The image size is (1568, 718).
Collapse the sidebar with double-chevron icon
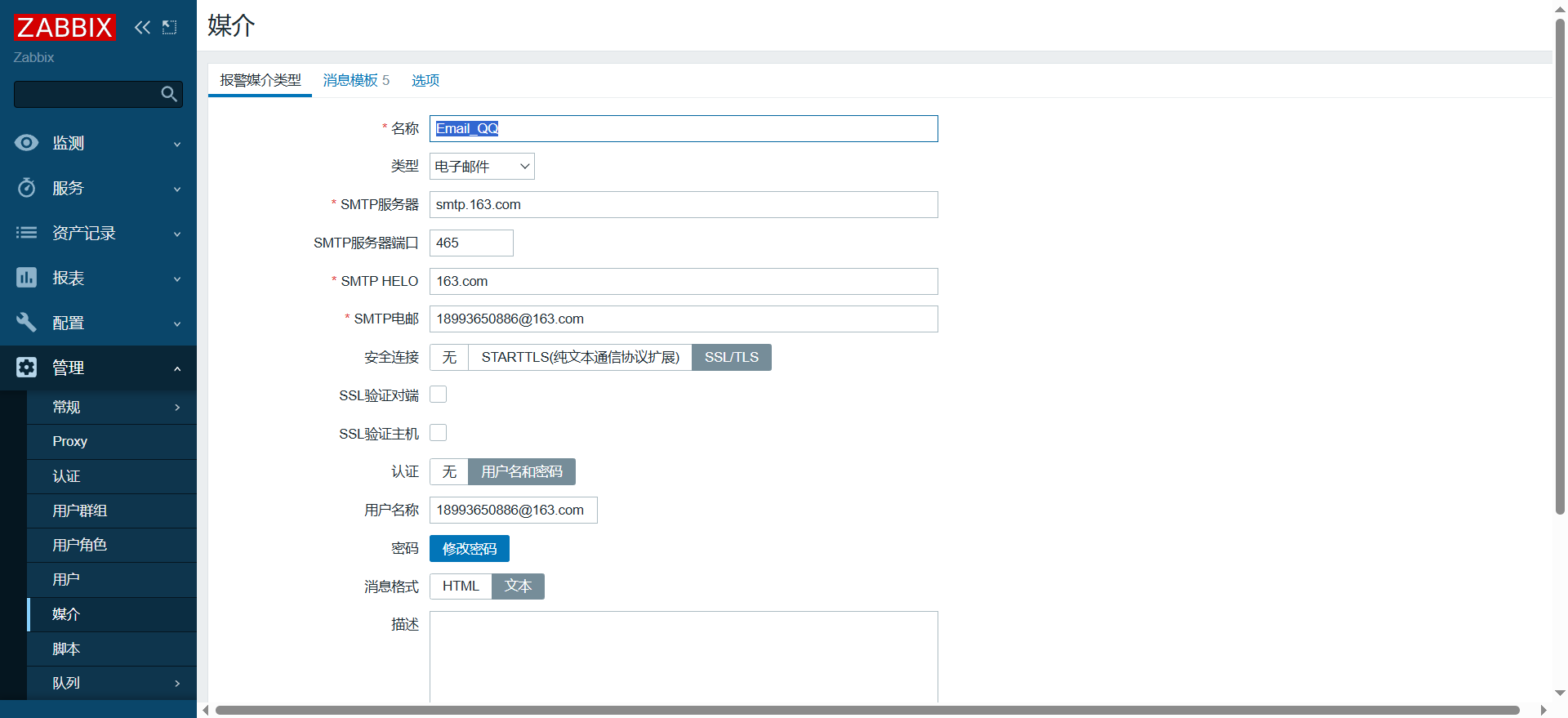coord(142,28)
